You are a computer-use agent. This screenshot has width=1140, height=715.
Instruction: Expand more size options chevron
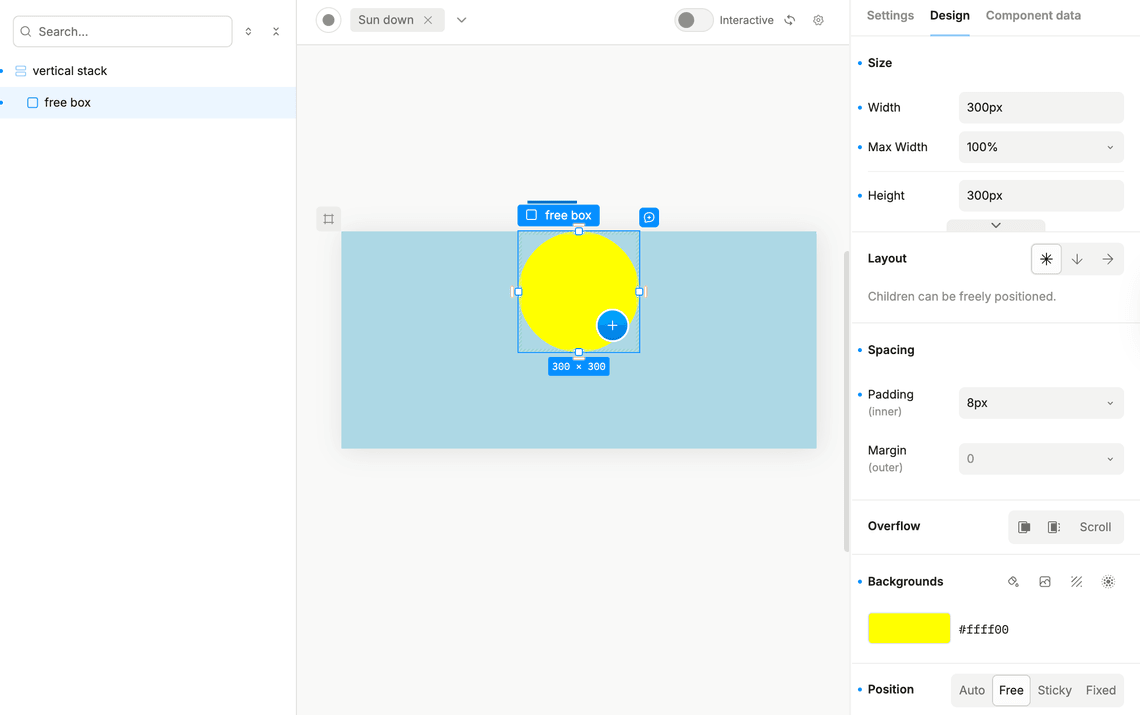click(995, 225)
